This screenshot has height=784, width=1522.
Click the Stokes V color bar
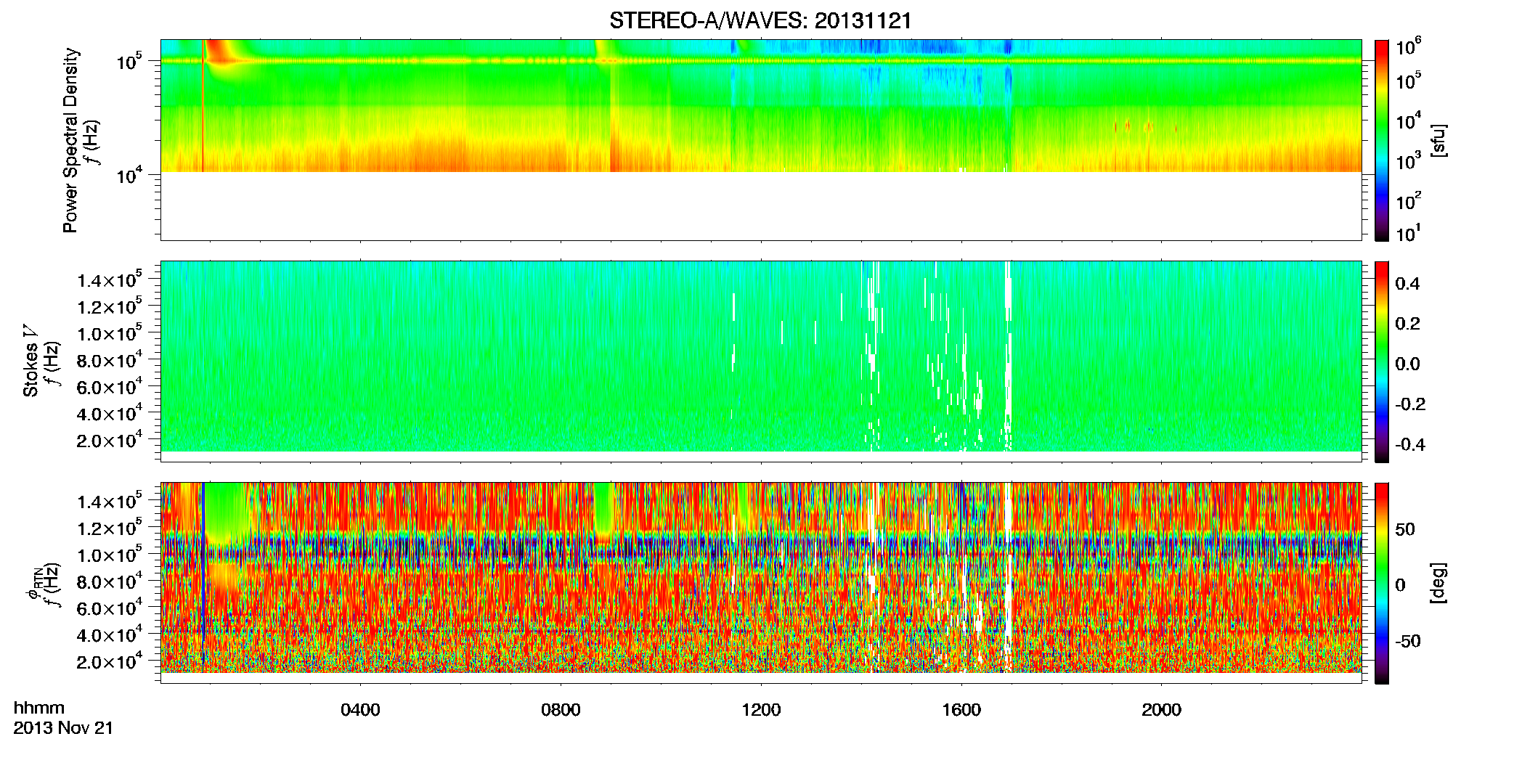click(x=1381, y=362)
